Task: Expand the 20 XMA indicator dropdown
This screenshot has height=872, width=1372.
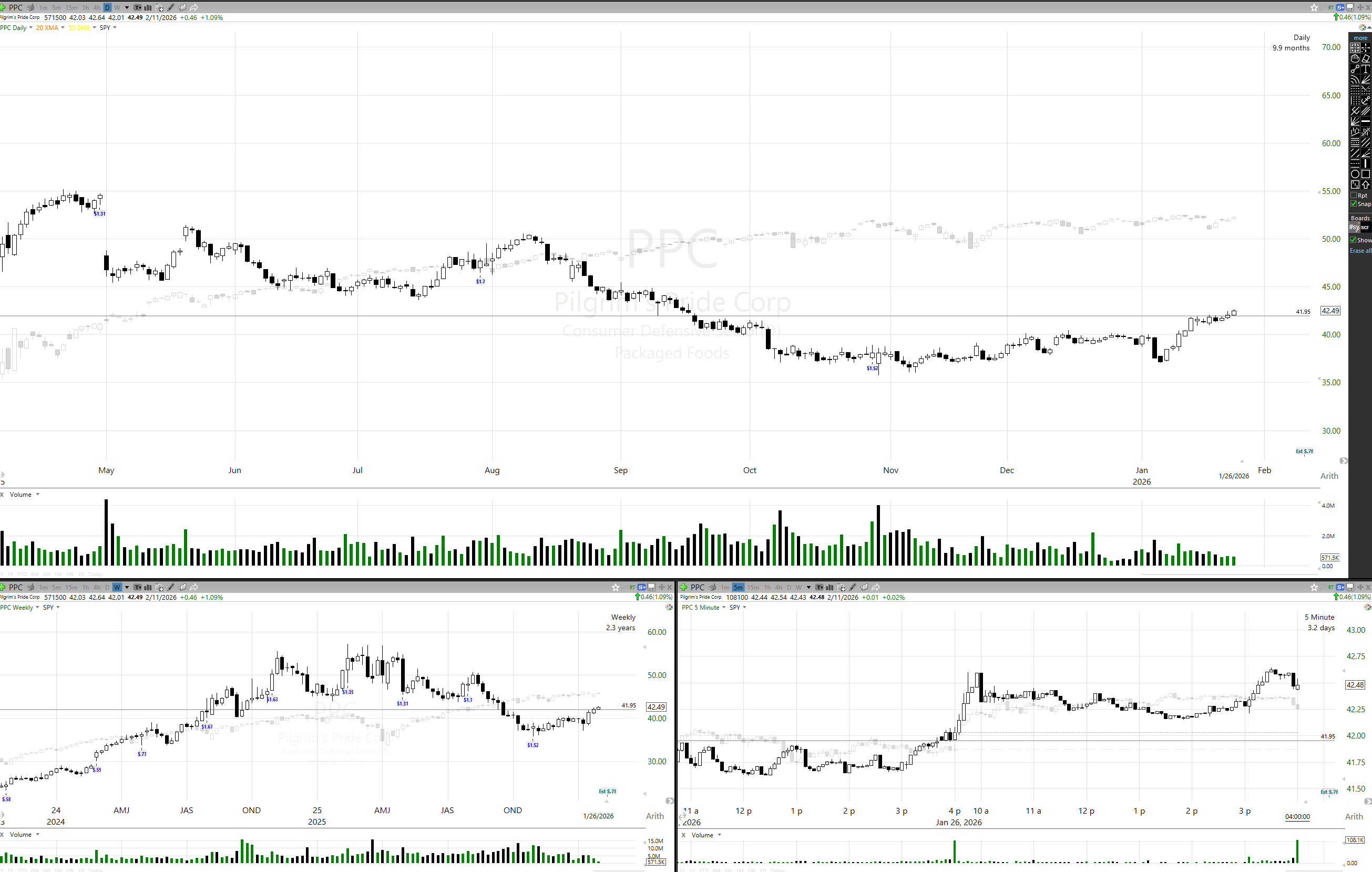Action: point(63,27)
